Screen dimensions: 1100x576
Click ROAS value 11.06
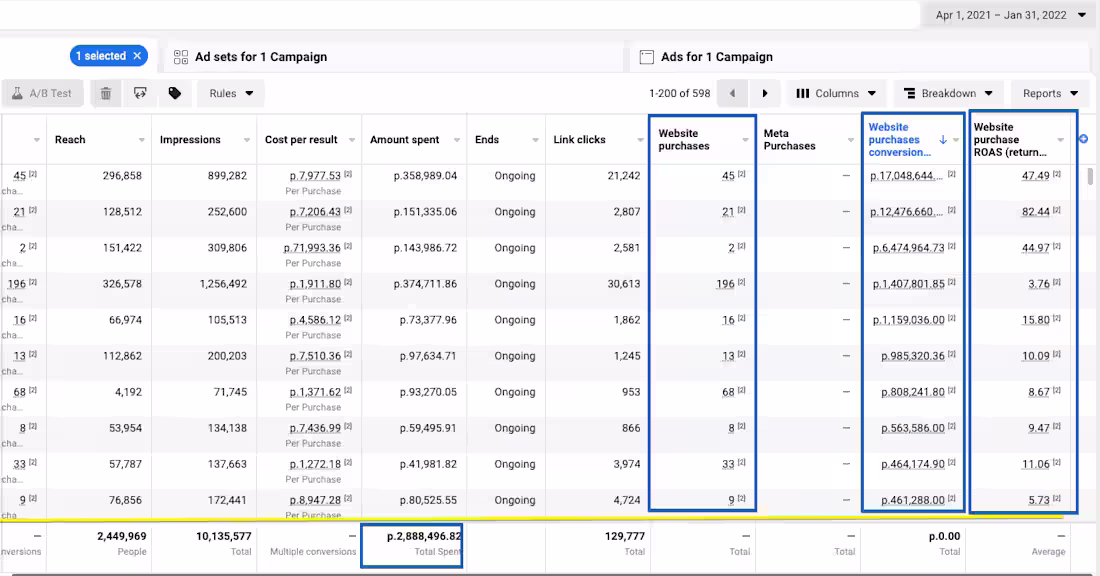pos(1035,464)
